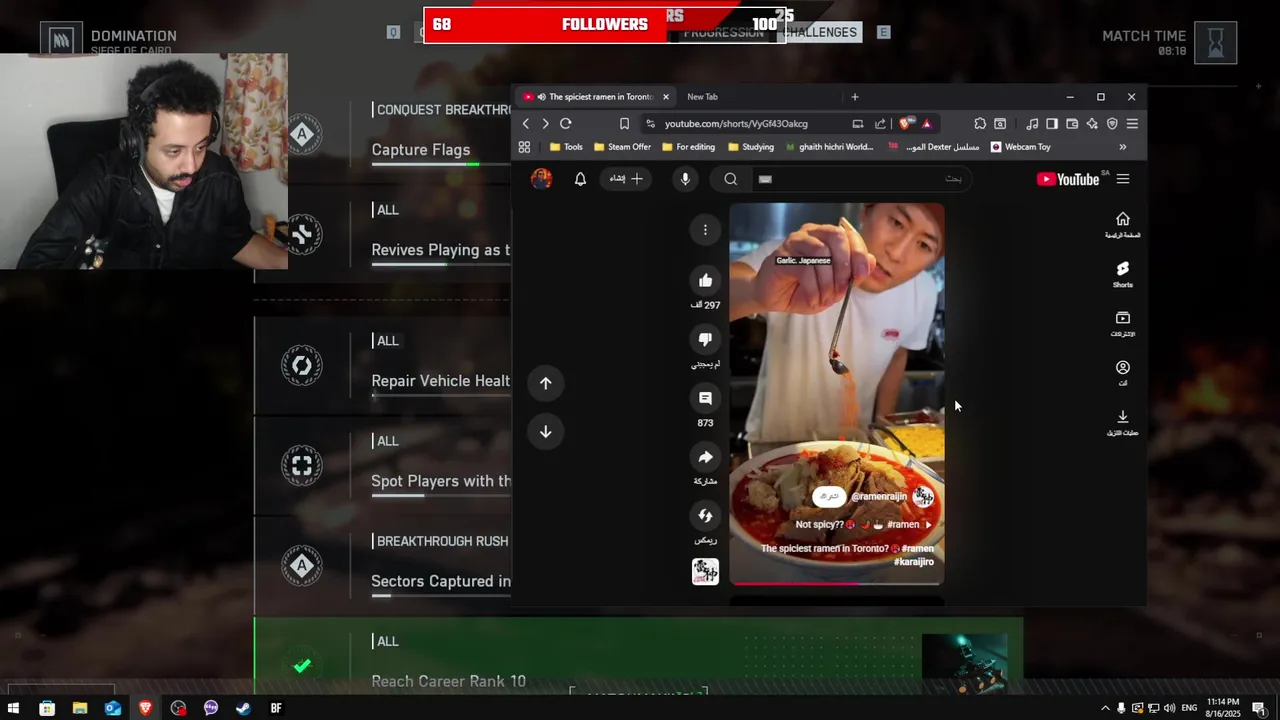Open the Brave Leo AI sparkle icon
Viewport: 1280px width, 720px height.
point(1092,124)
